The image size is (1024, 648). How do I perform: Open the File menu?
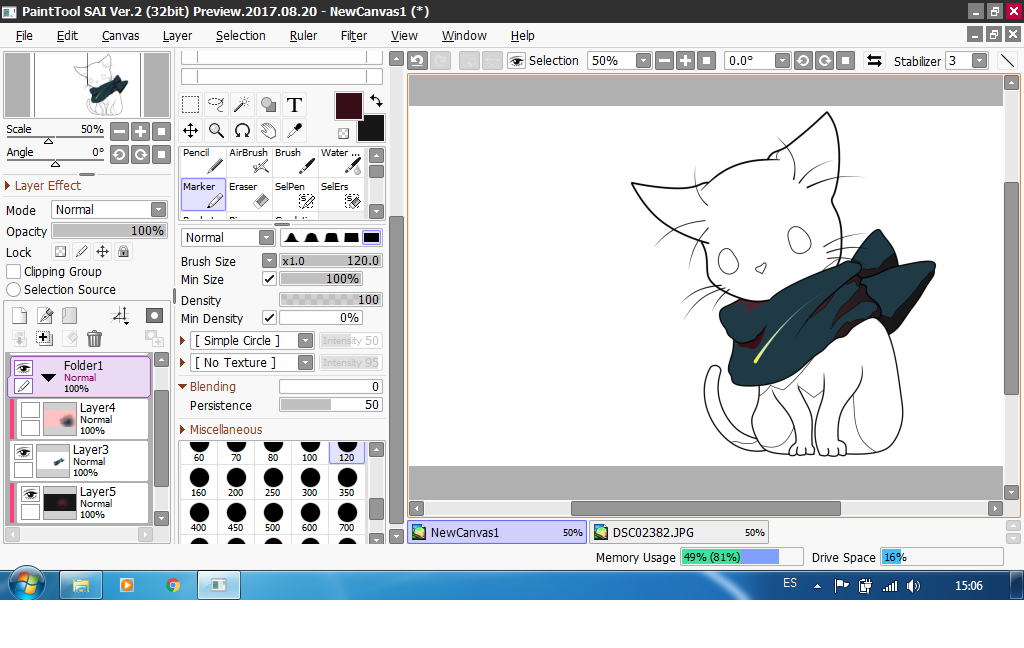[24, 36]
